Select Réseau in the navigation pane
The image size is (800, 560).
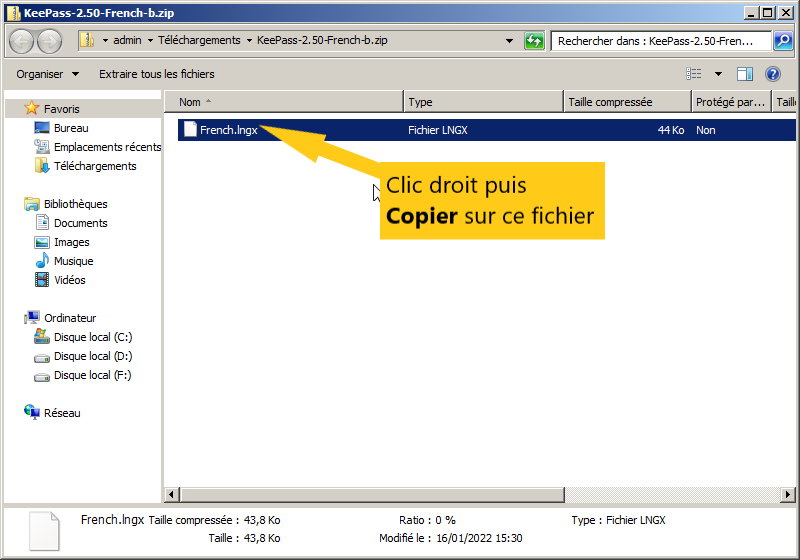click(62, 413)
